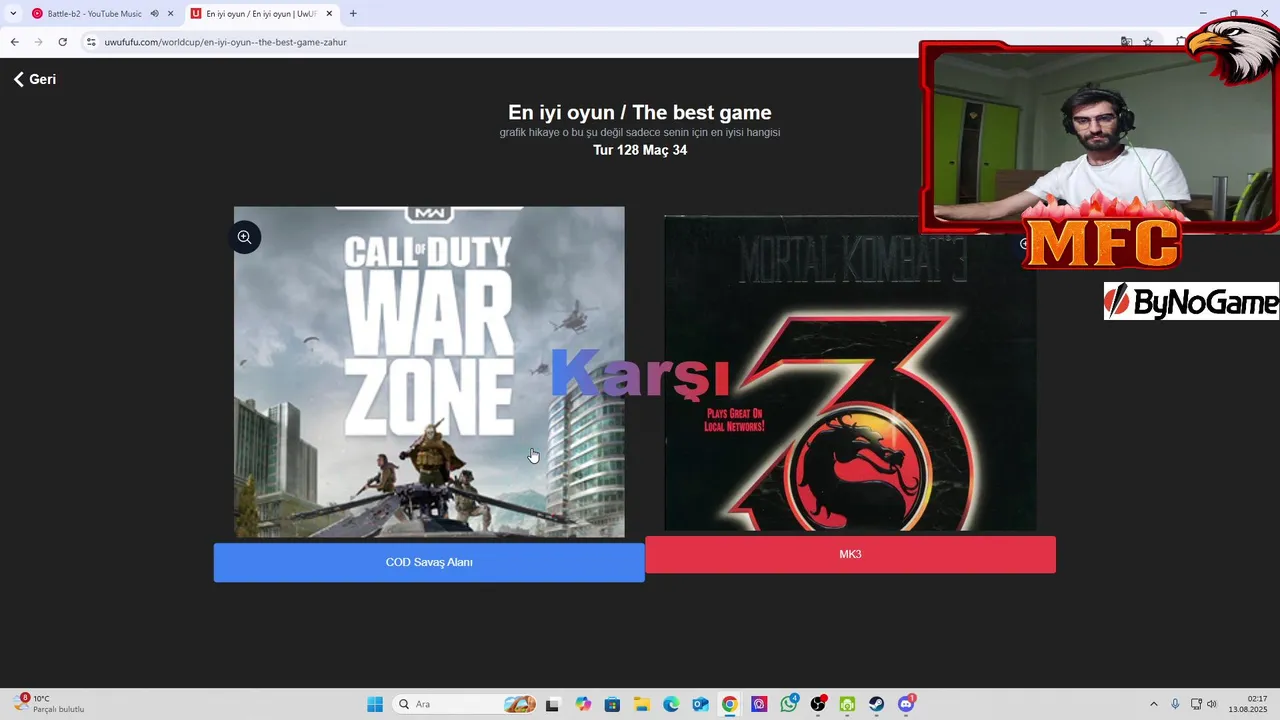Image resolution: width=1280 pixels, height=720 pixels.
Task: Open the weather widget showing 10°C
Action: pyautogui.click(x=48, y=704)
